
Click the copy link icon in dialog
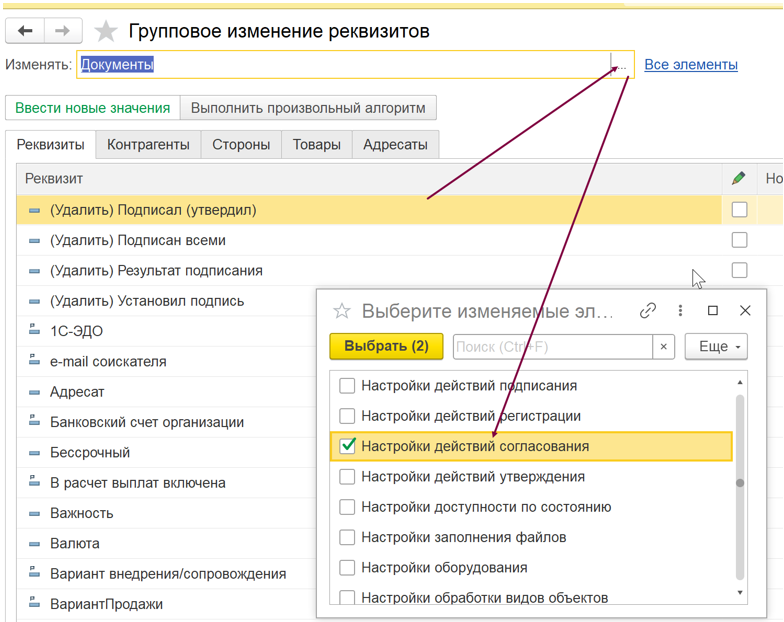648,311
